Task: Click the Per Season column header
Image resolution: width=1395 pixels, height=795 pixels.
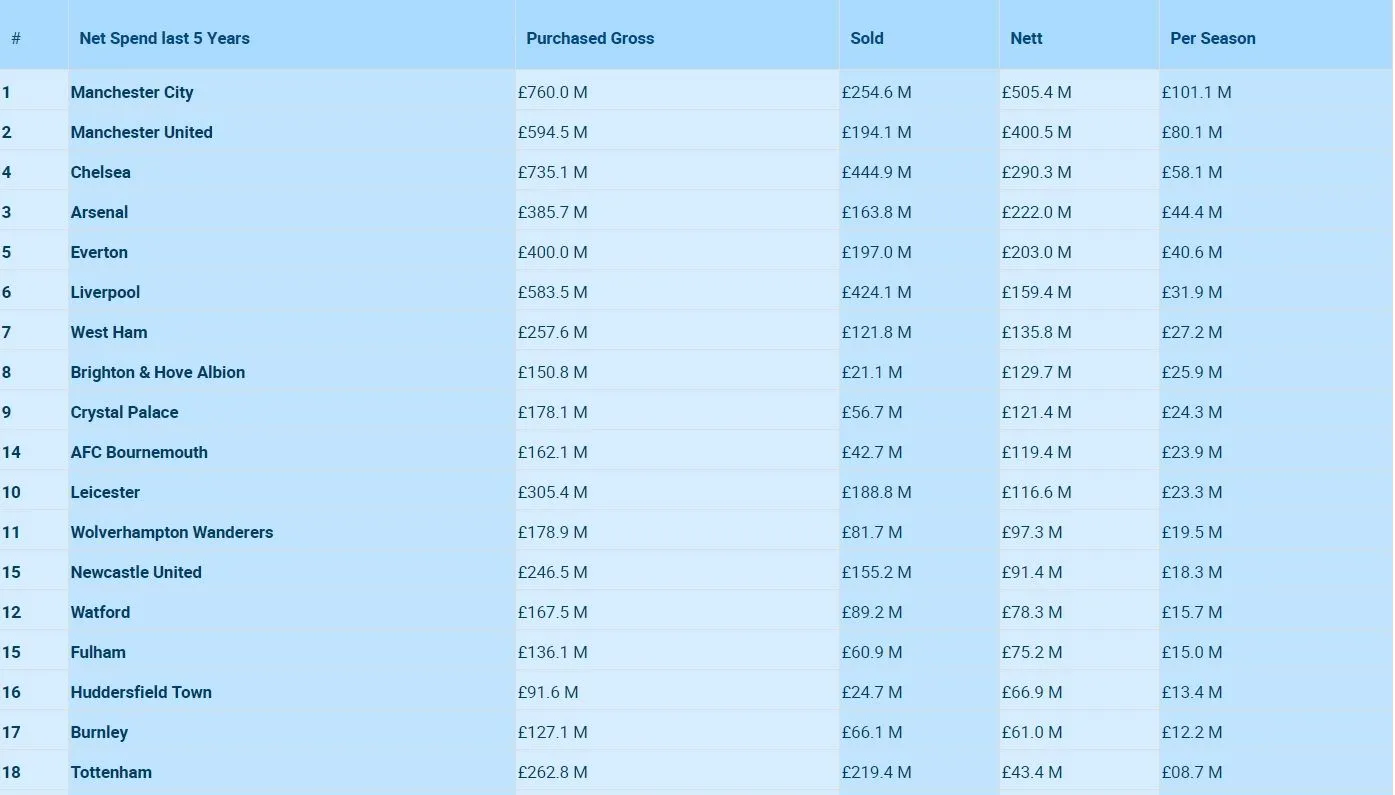Action: point(1212,39)
